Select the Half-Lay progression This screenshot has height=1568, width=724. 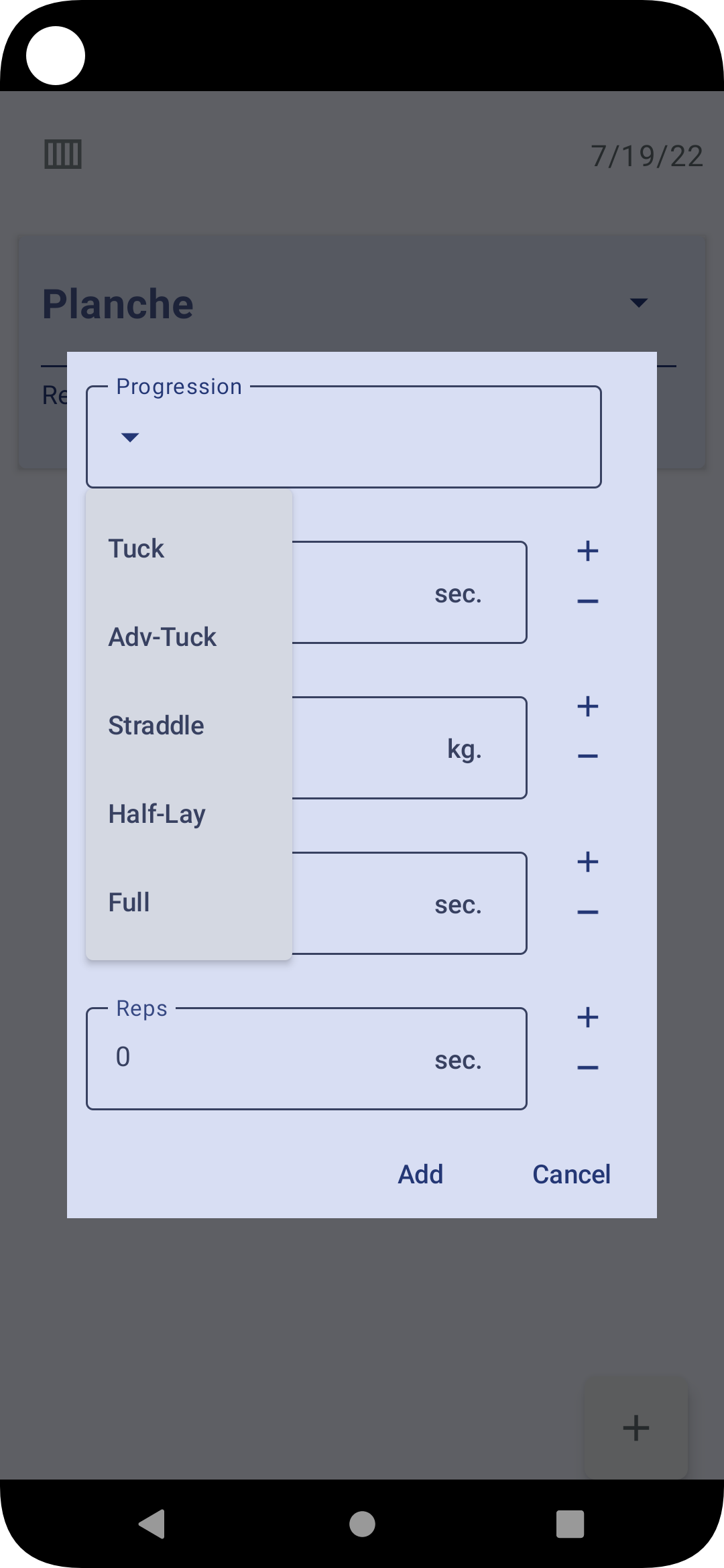pyautogui.click(x=189, y=814)
